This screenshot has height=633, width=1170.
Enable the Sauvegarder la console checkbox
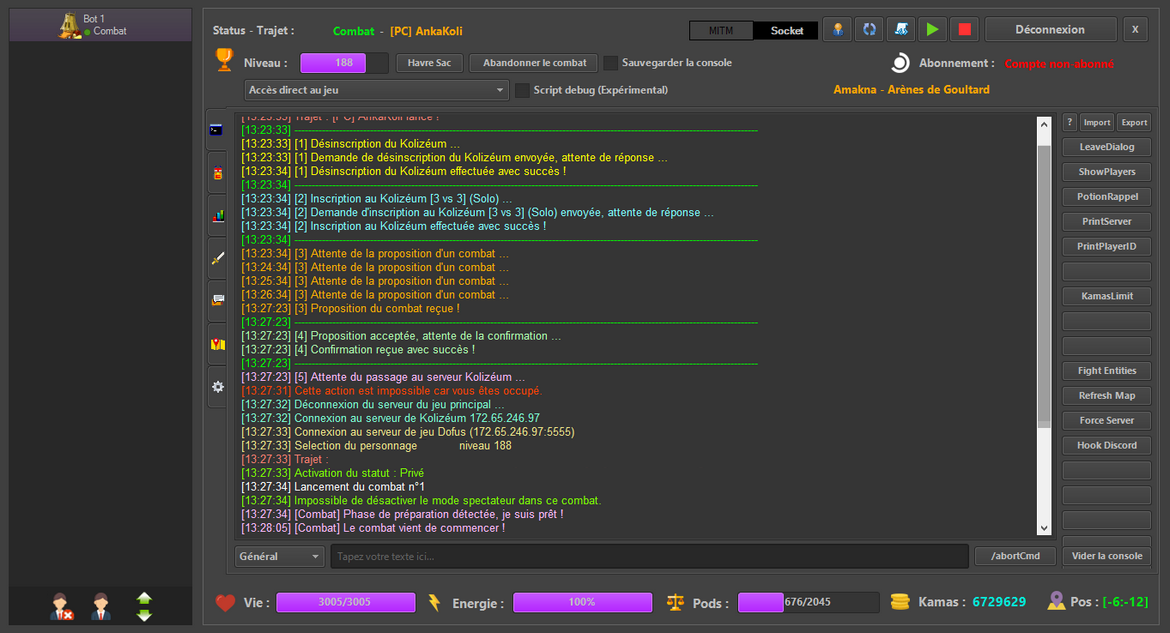point(611,63)
